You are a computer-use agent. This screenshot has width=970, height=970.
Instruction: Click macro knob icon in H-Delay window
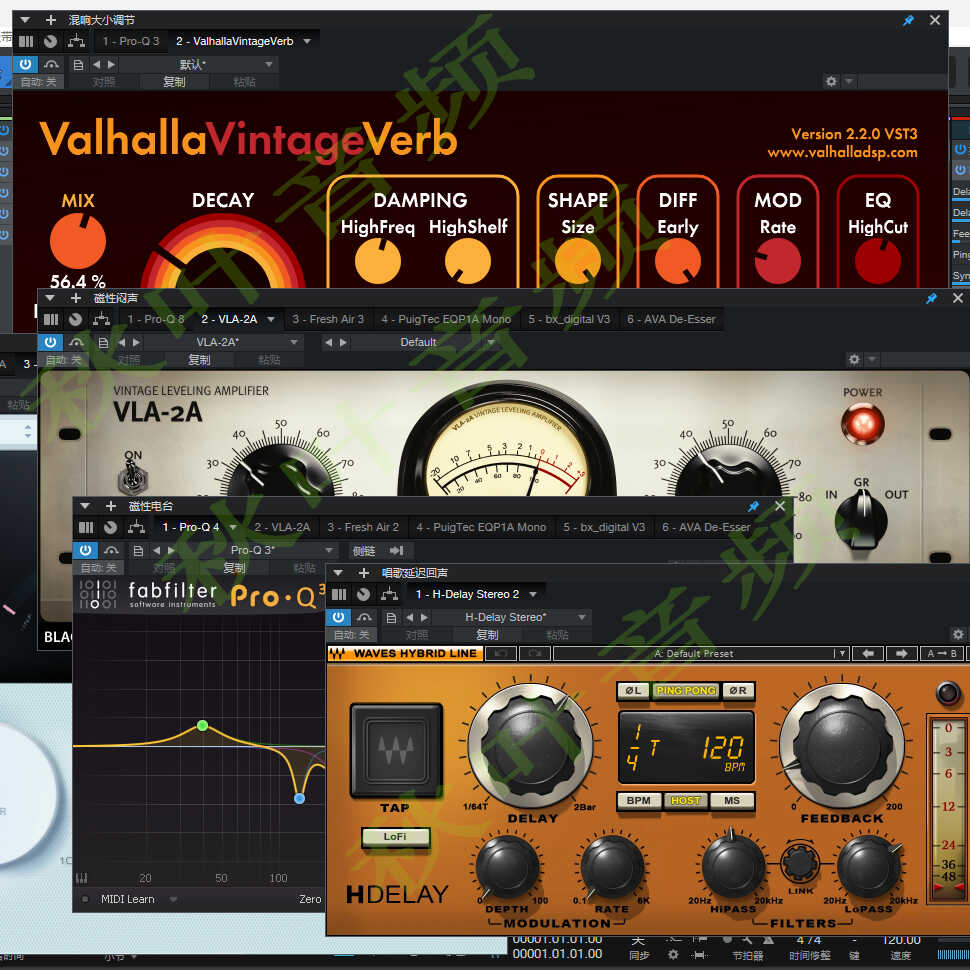(x=364, y=594)
